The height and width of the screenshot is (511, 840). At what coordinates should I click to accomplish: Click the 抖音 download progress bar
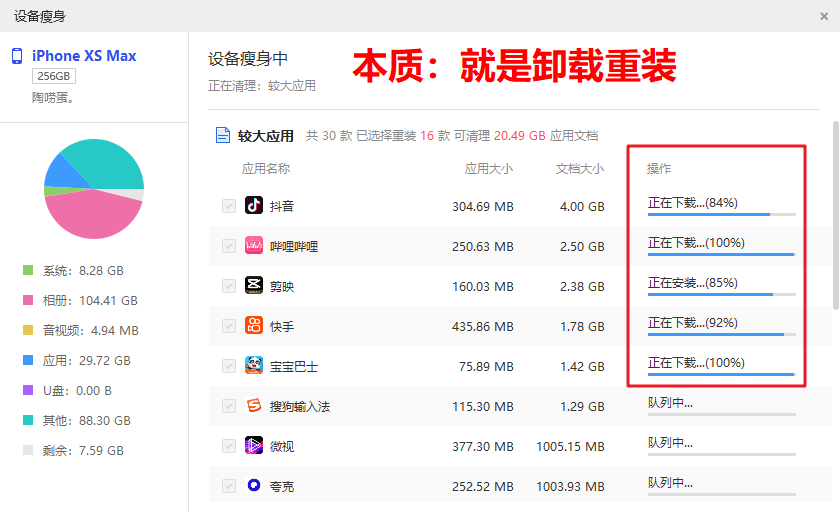[722, 214]
